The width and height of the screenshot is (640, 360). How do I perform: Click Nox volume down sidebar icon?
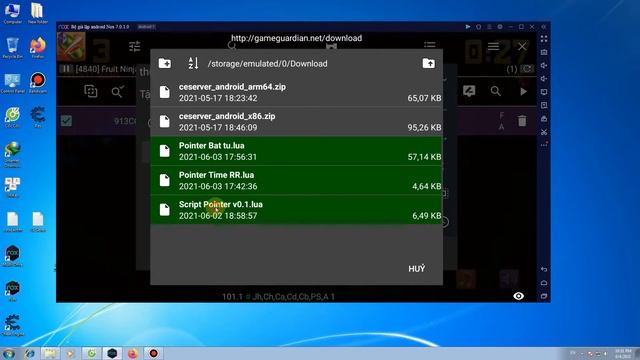[x=544, y=79]
